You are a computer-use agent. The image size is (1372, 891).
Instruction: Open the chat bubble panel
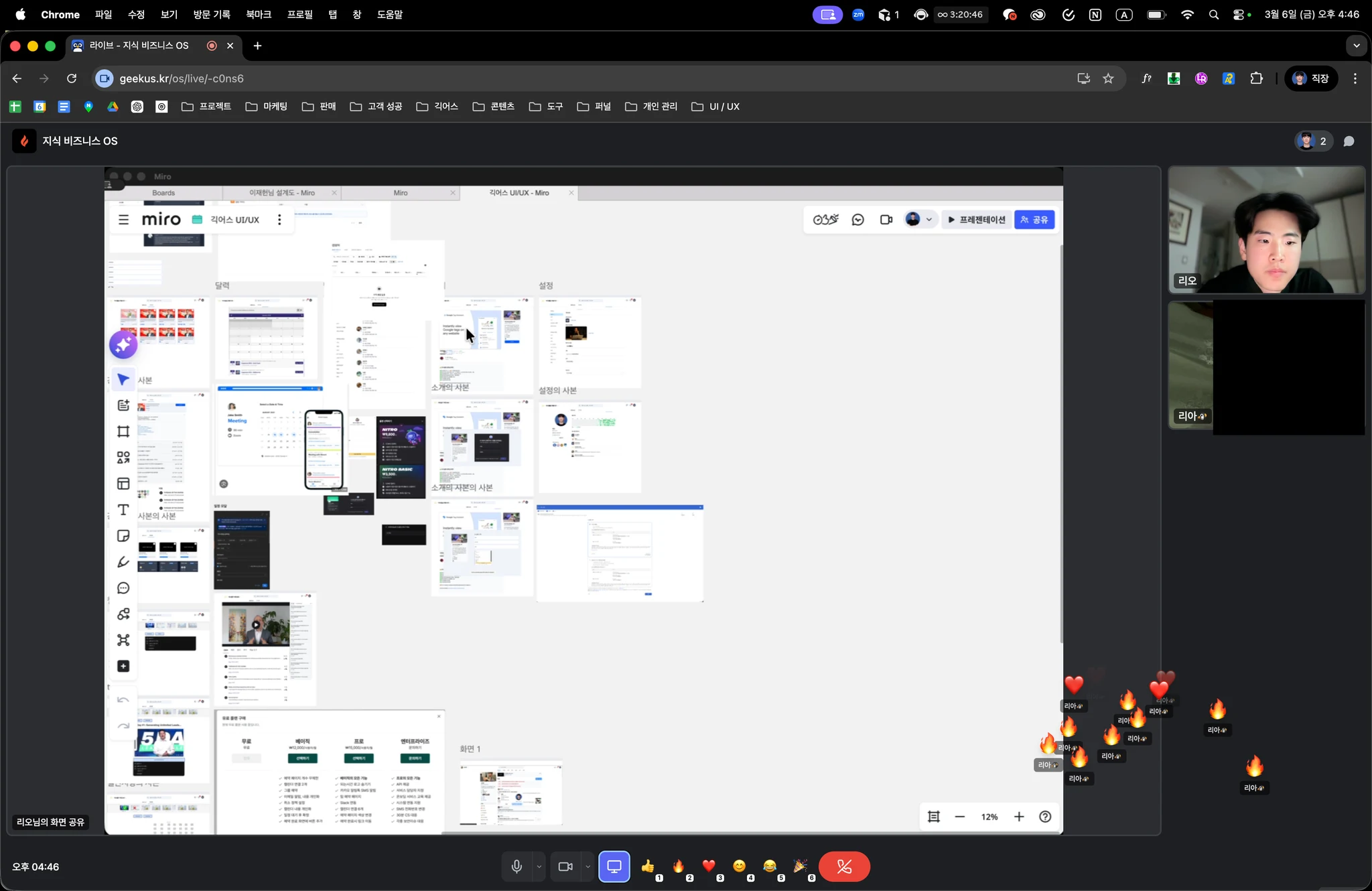point(1349,141)
